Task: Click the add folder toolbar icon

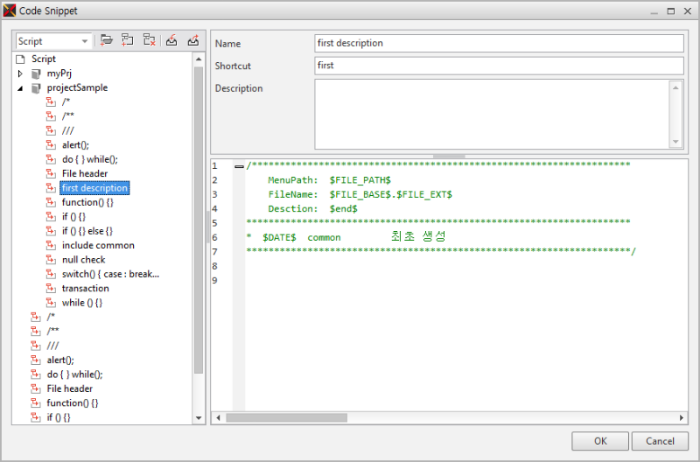Action: pos(106,41)
